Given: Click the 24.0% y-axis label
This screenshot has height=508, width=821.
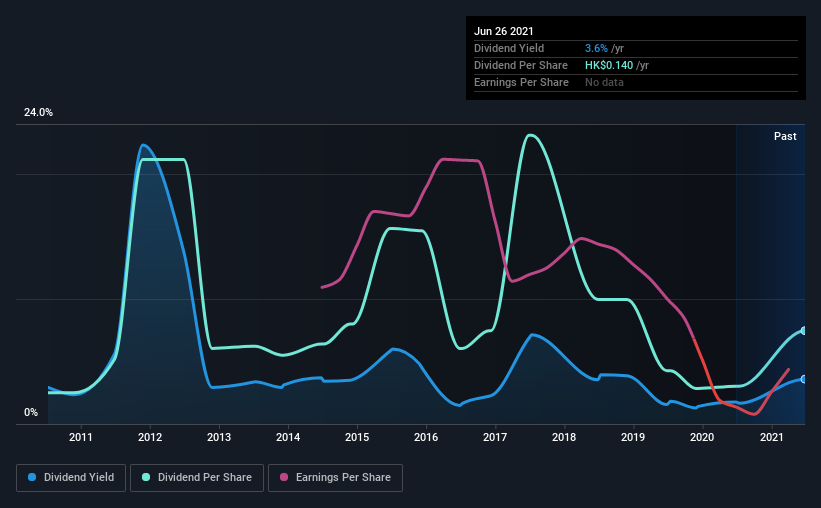Looking at the screenshot, I should [x=38, y=113].
